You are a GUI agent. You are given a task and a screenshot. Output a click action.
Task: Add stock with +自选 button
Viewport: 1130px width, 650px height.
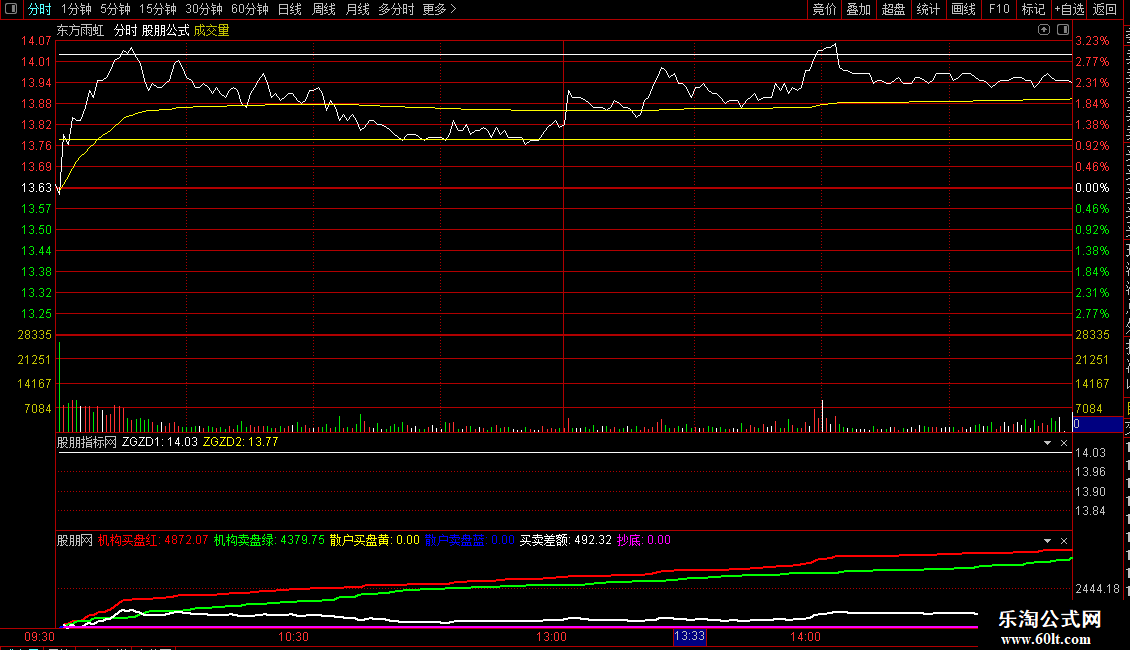(1069, 9)
